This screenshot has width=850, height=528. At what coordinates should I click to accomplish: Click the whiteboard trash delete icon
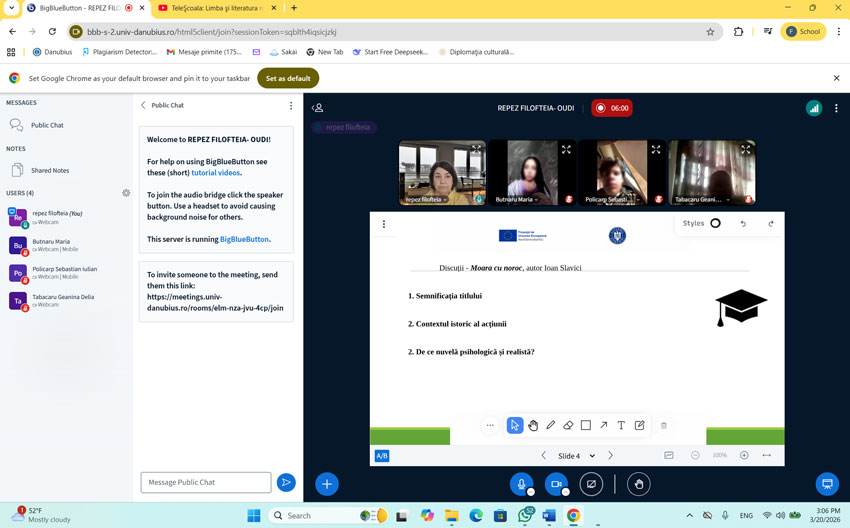point(664,426)
